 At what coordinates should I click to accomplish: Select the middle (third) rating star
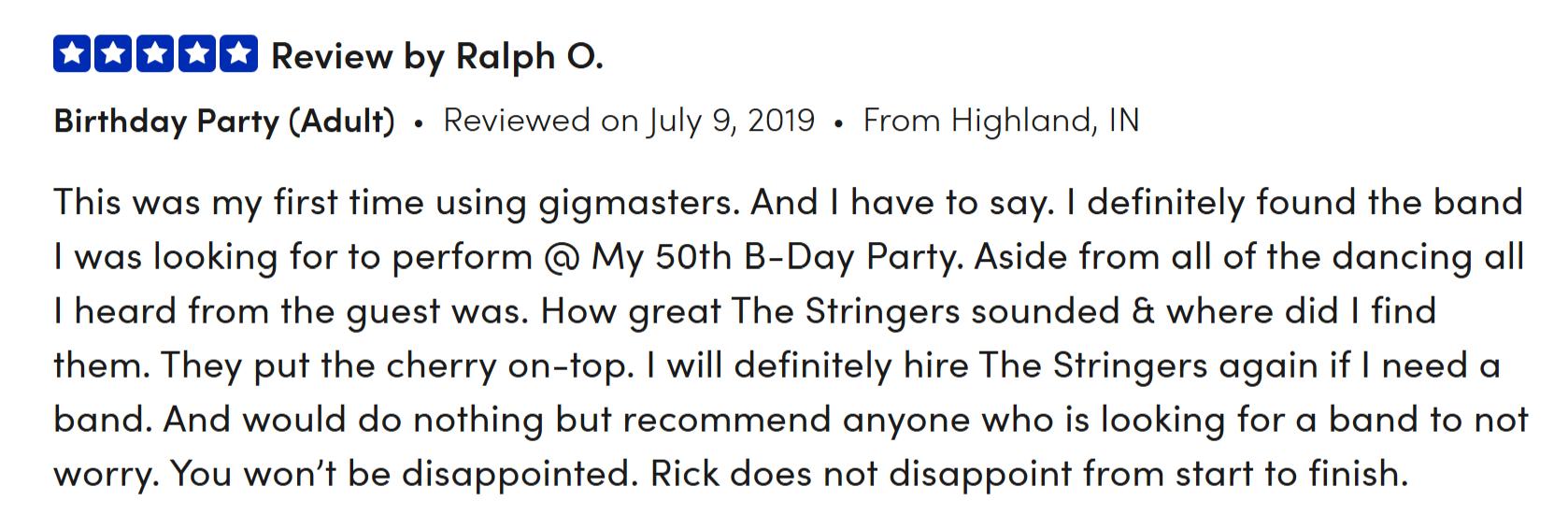point(155,54)
